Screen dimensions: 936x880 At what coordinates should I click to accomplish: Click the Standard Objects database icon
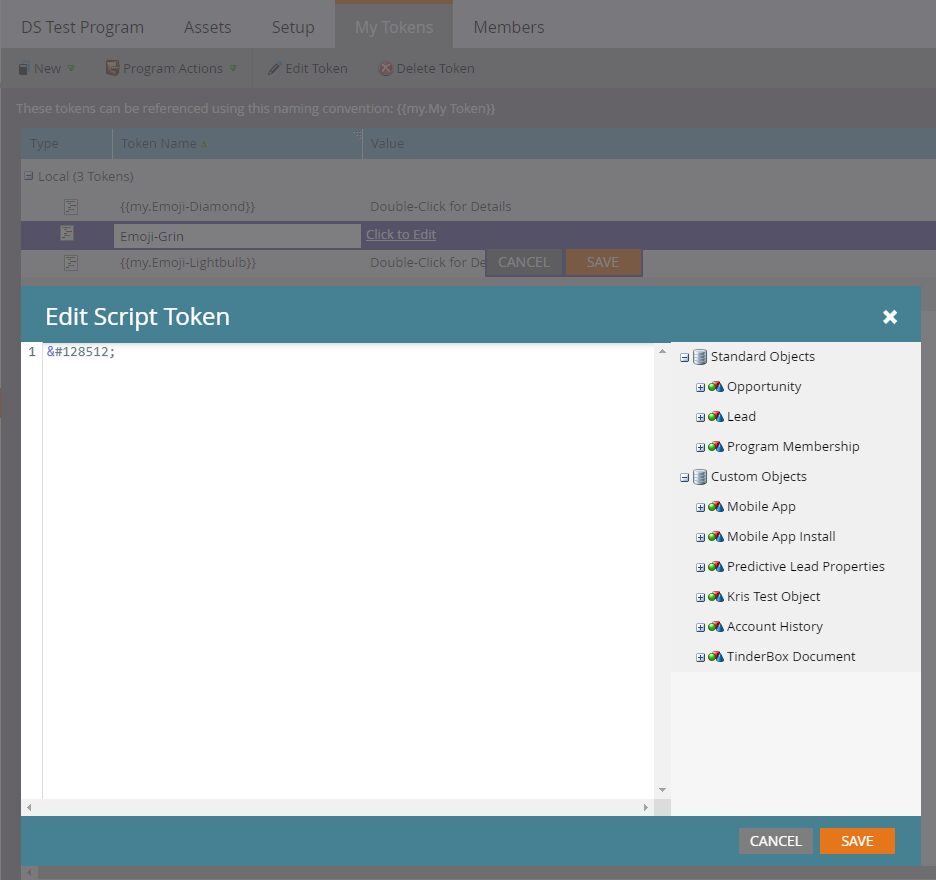coord(699,357)
